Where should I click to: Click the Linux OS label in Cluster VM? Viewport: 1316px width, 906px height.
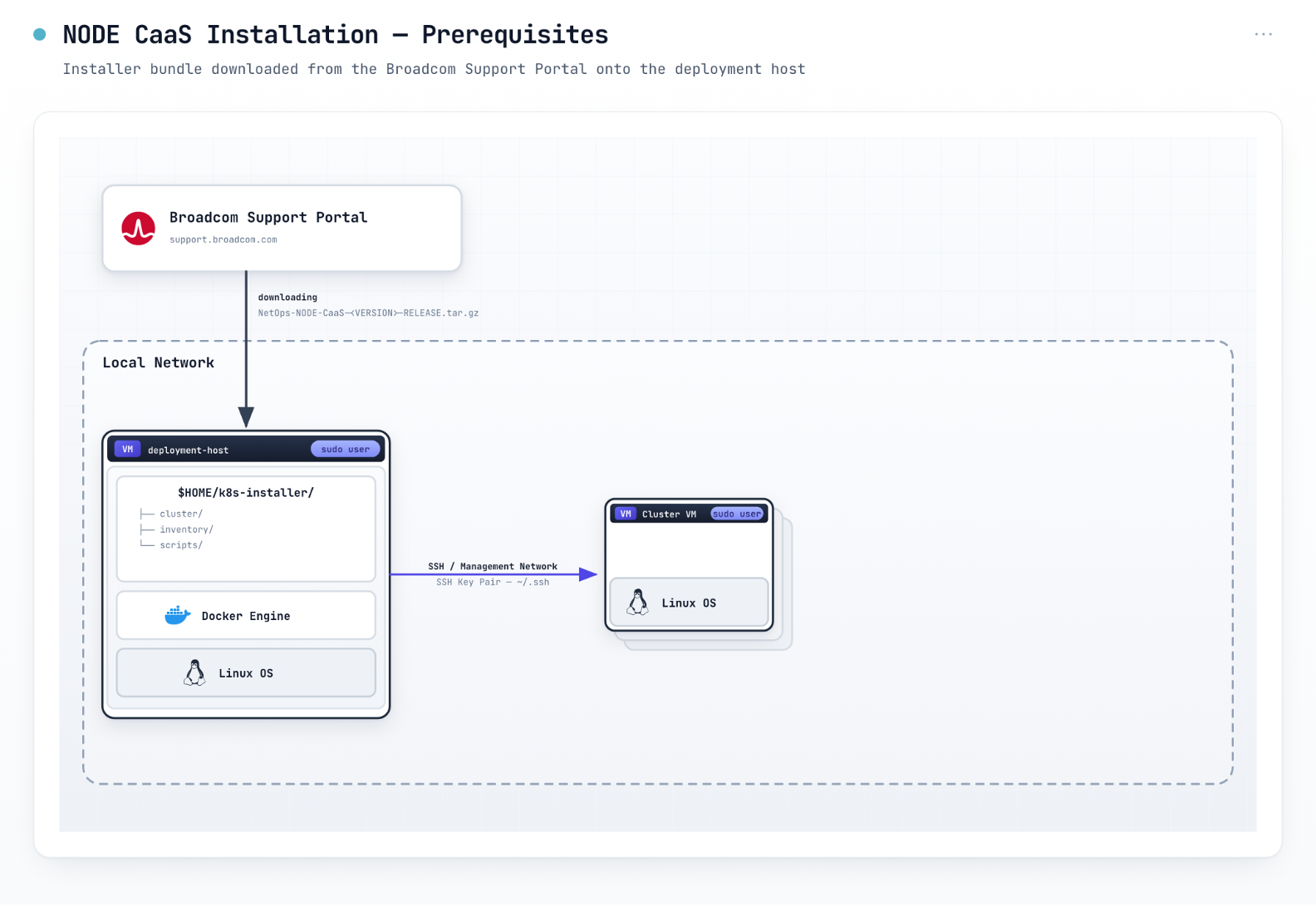tap(689, 603)
